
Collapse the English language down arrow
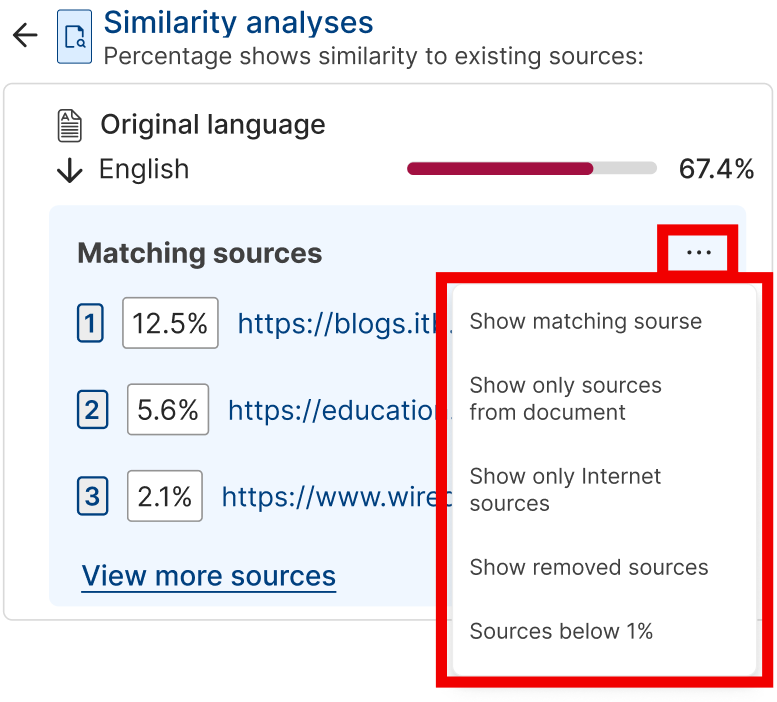tap(69, 170)
